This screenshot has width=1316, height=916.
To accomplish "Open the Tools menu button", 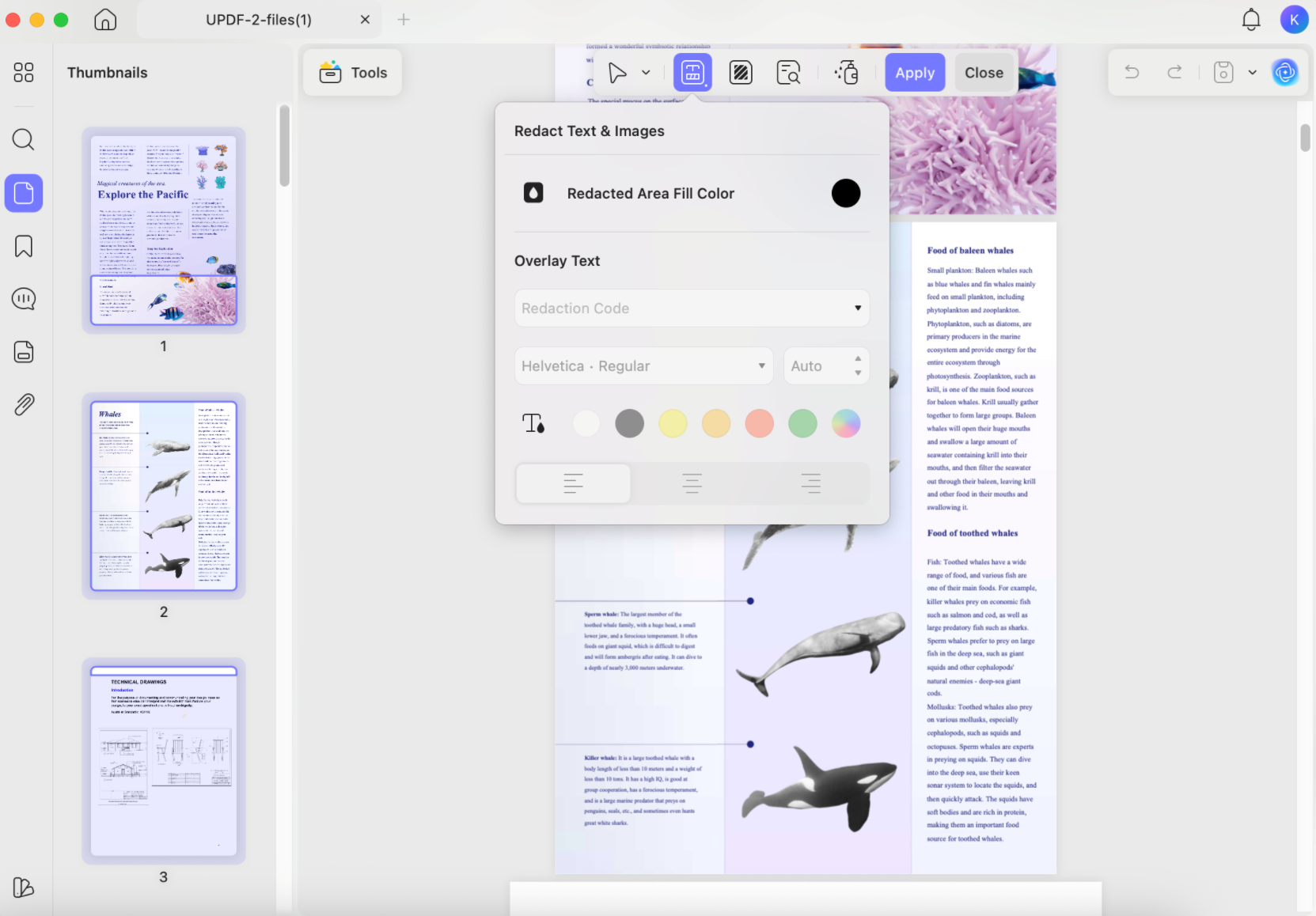I will tap(353, 73).
